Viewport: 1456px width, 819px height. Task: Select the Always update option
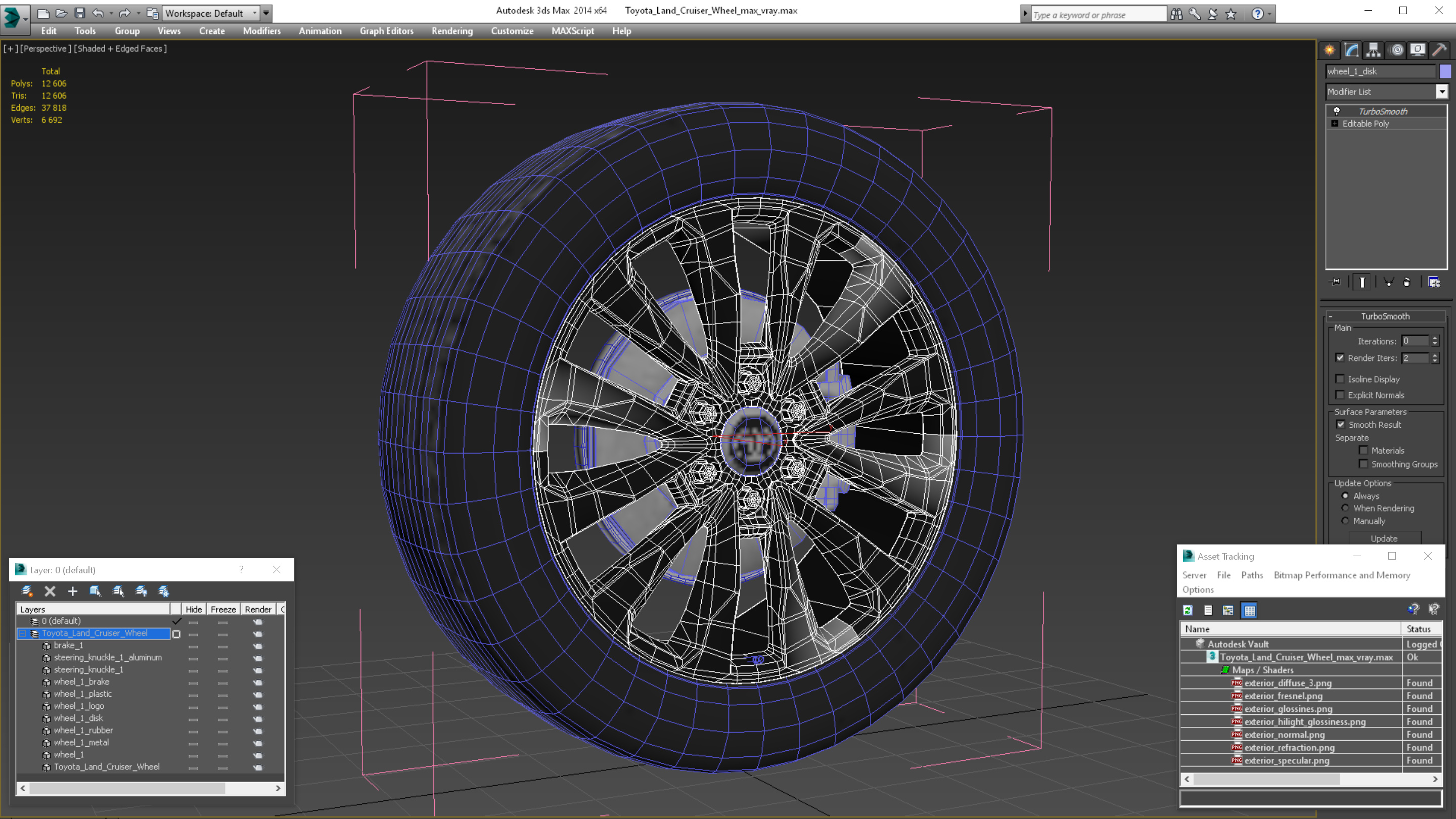[1345, 495]
